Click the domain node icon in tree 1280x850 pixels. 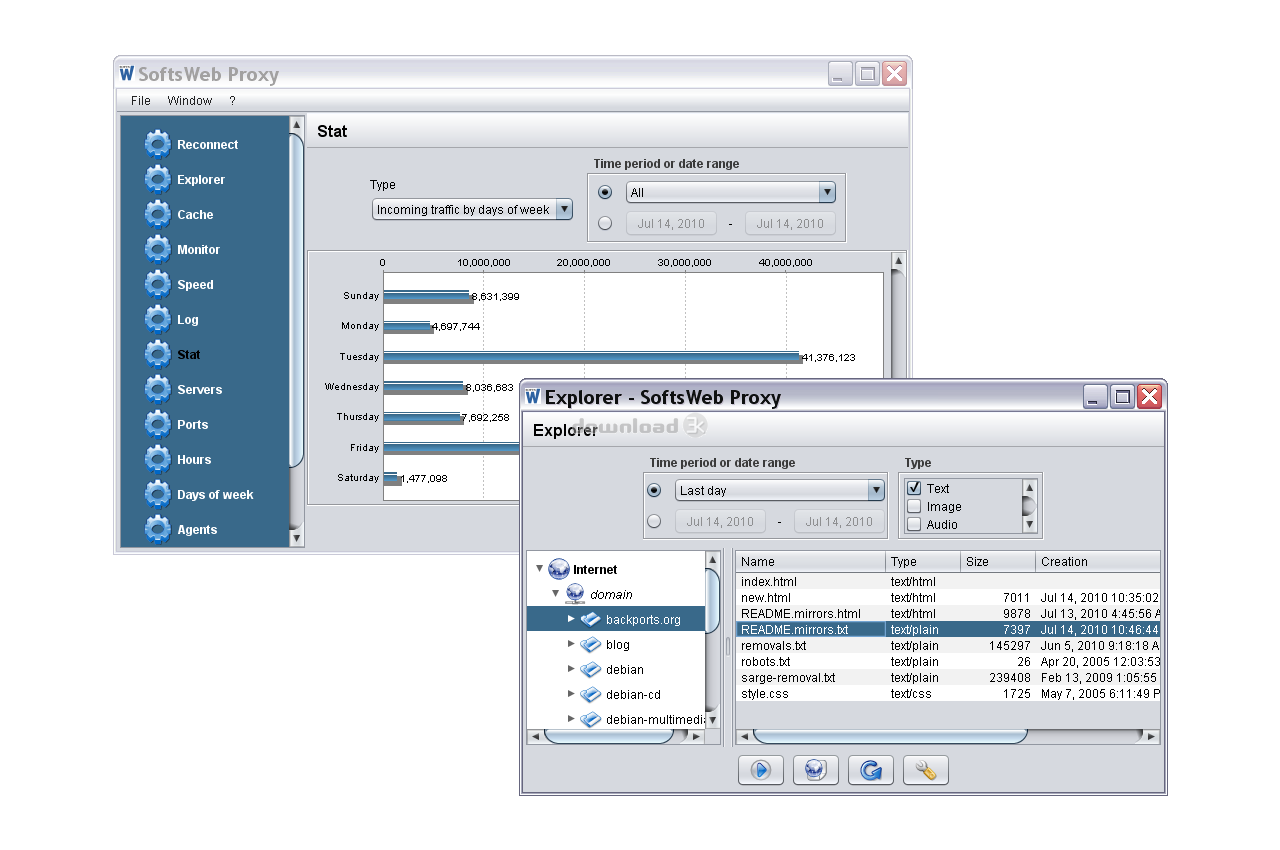click(x=575, y=595)
